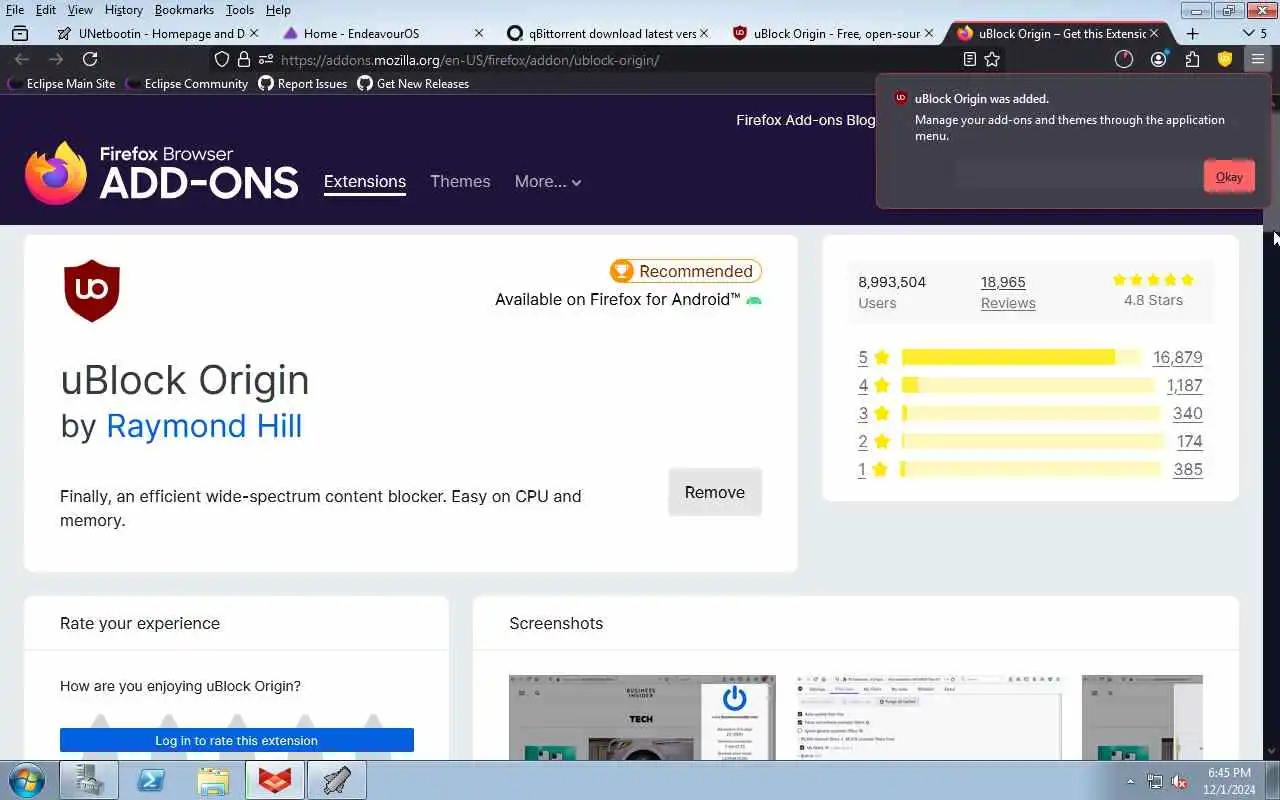Open Get New Releases bookmark
Image resolution: width=1280 pixels, height=800 pixels.
(413, 84)
